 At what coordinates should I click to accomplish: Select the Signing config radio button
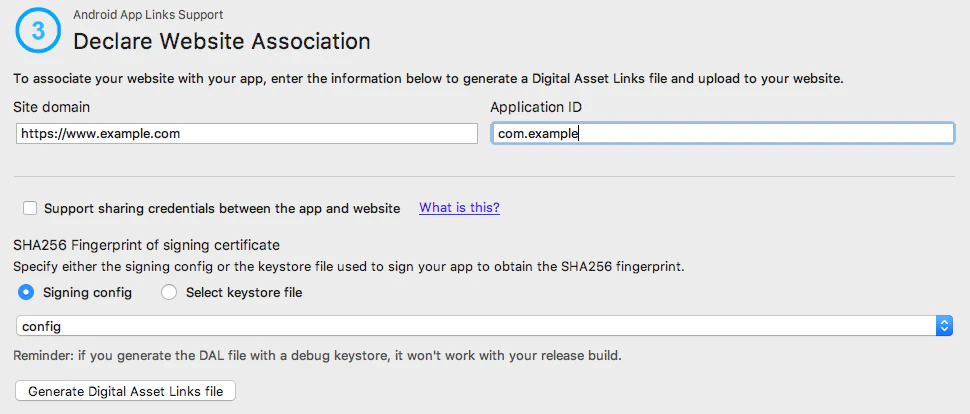[x=26, y=292]
